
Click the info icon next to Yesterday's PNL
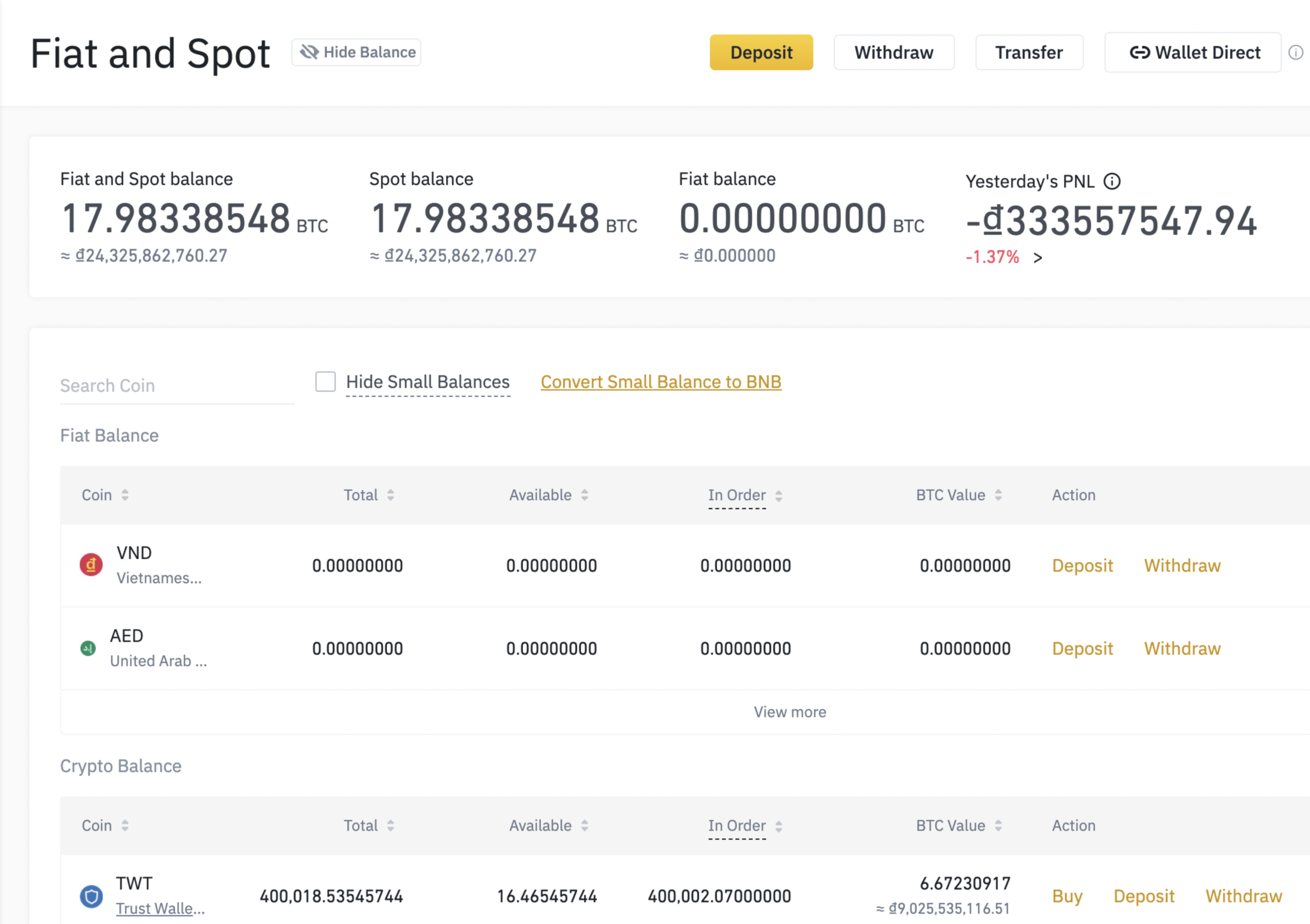[1113, 181]
